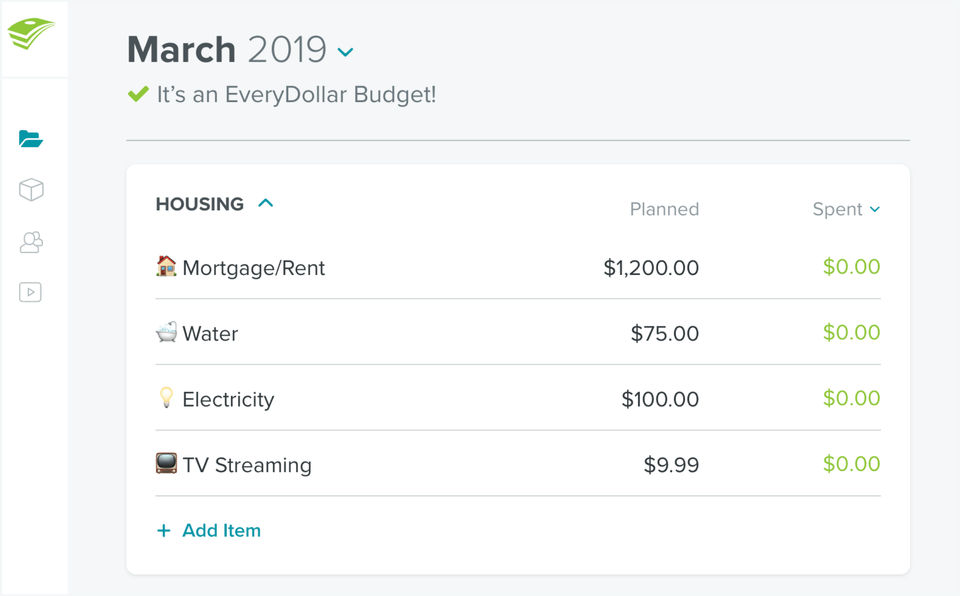Screen dimensions: 960x596
Task: Click the TV emoji beside TV Streaming
Action: click(166, 464)
